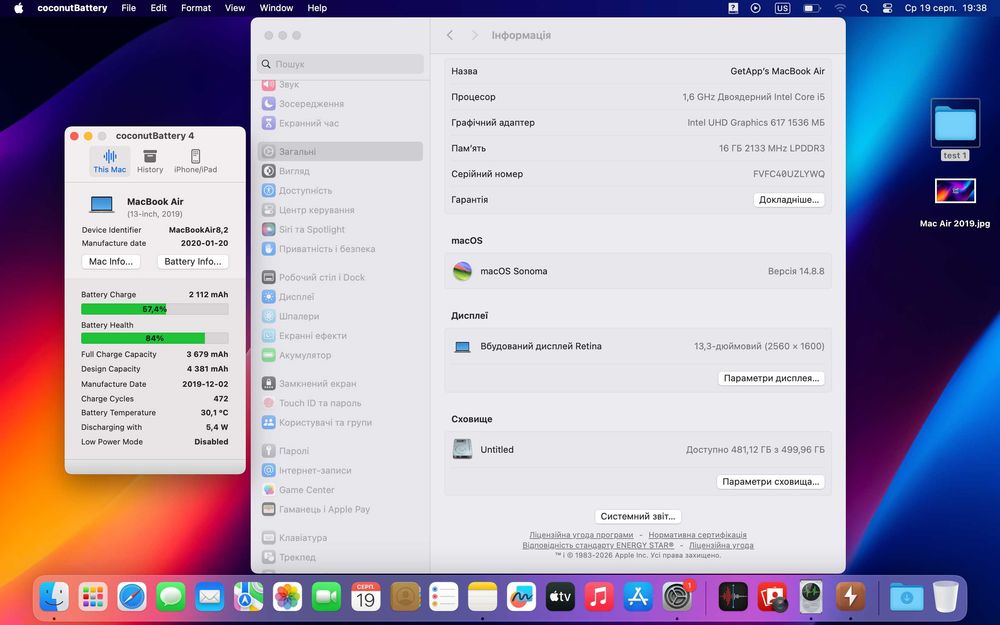Go back with the Settings chevron
Viewport: 1000px width, 625px height.
pos(450,35)
